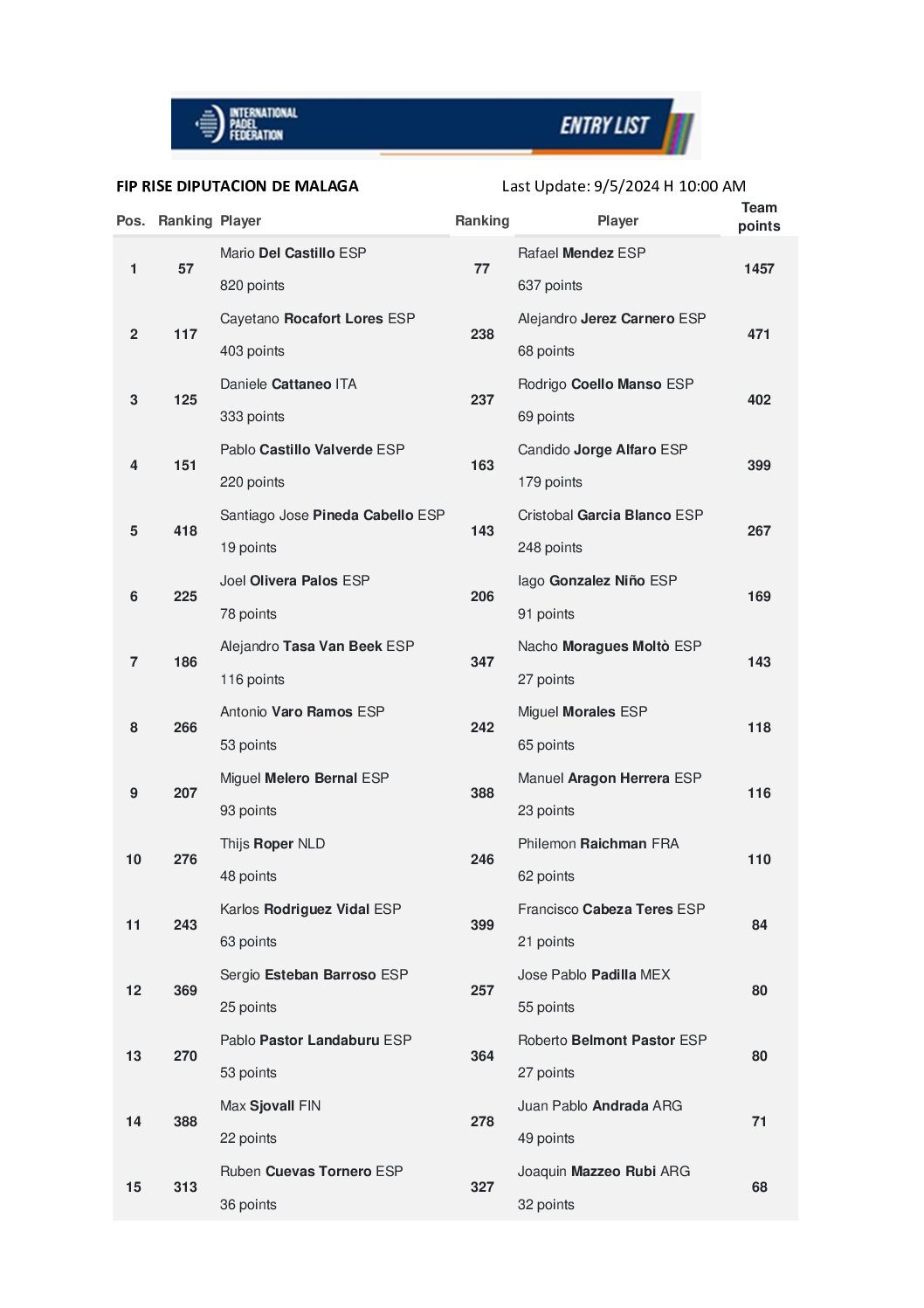This screenshot has width=924, height=1308.
Task: Click on Cayetano Rocafort Lores entry
Action: (317, 319)
